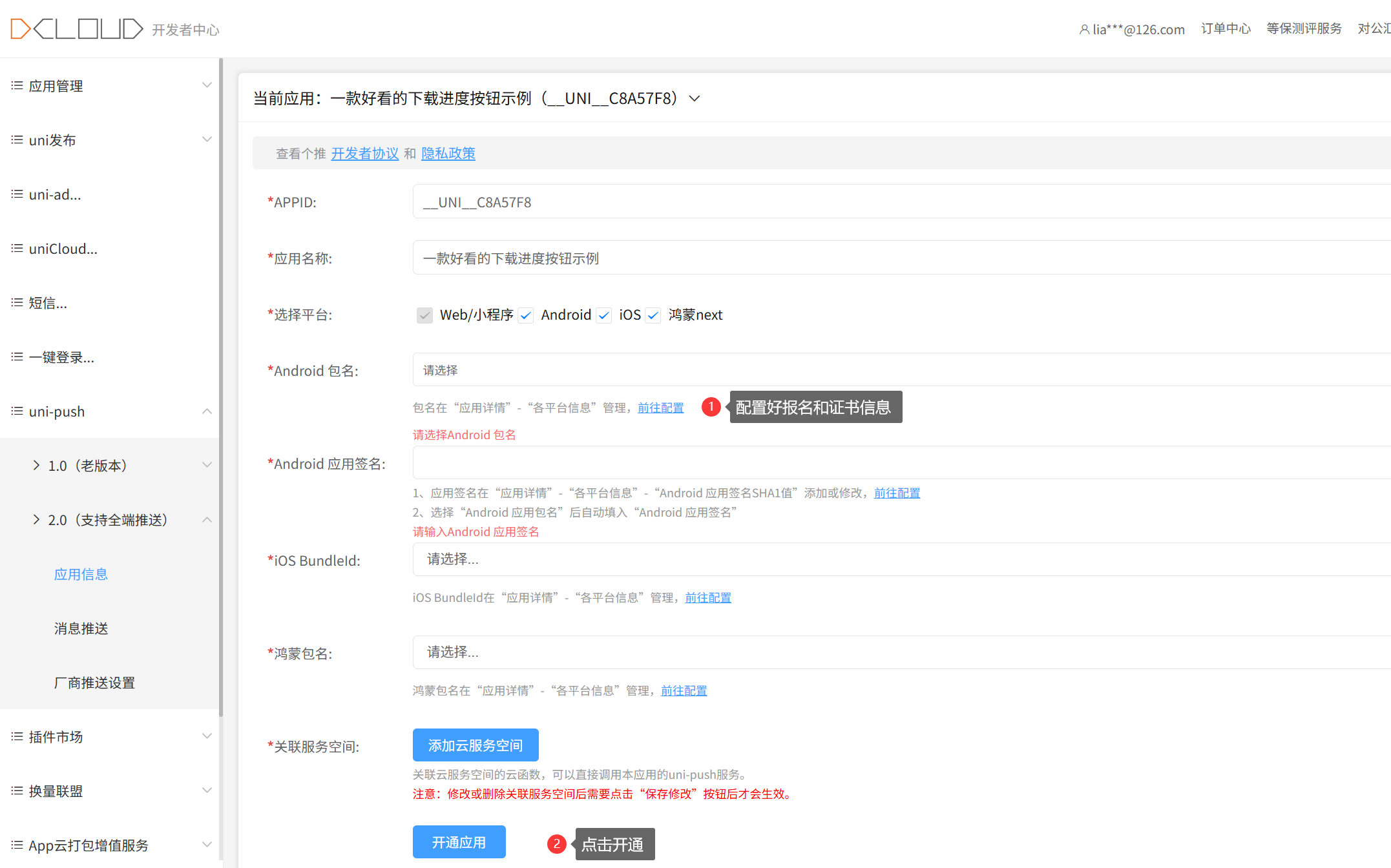
Task: Click the 添加云服务空间 button
Action: coord(476,745)
